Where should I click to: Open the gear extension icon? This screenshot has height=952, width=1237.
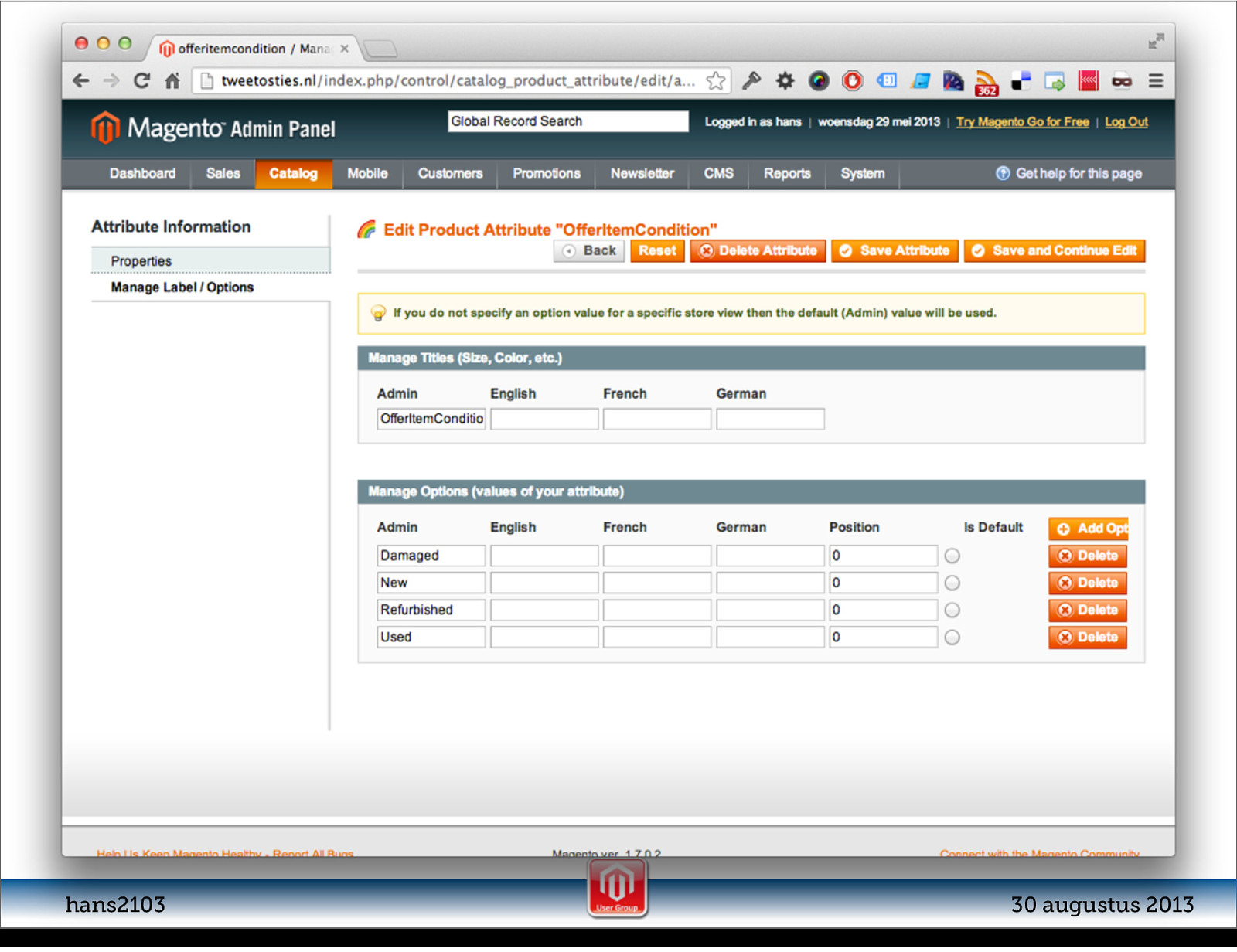785,80
